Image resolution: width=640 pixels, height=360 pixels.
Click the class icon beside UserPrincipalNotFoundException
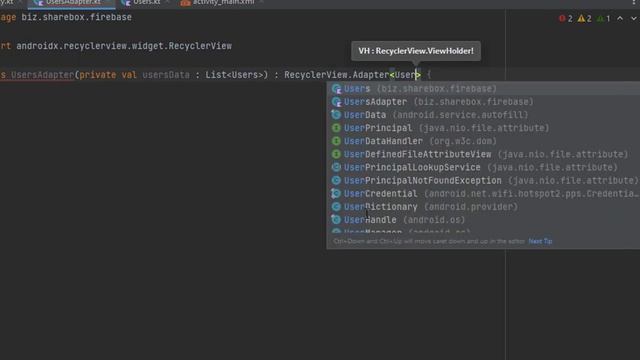point(336,180)
